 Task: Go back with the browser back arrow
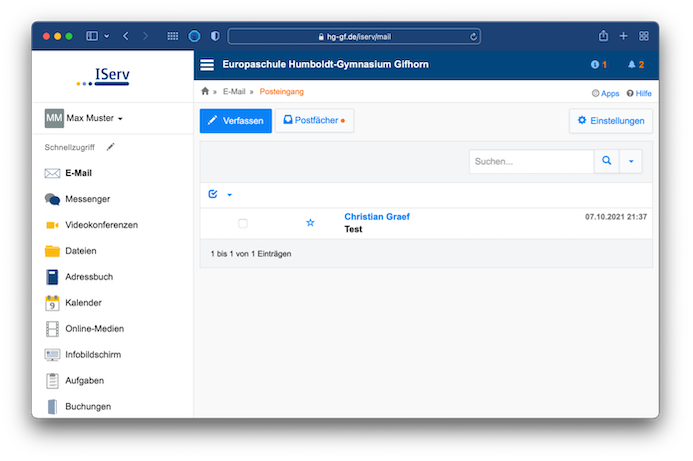click(126, 36)
